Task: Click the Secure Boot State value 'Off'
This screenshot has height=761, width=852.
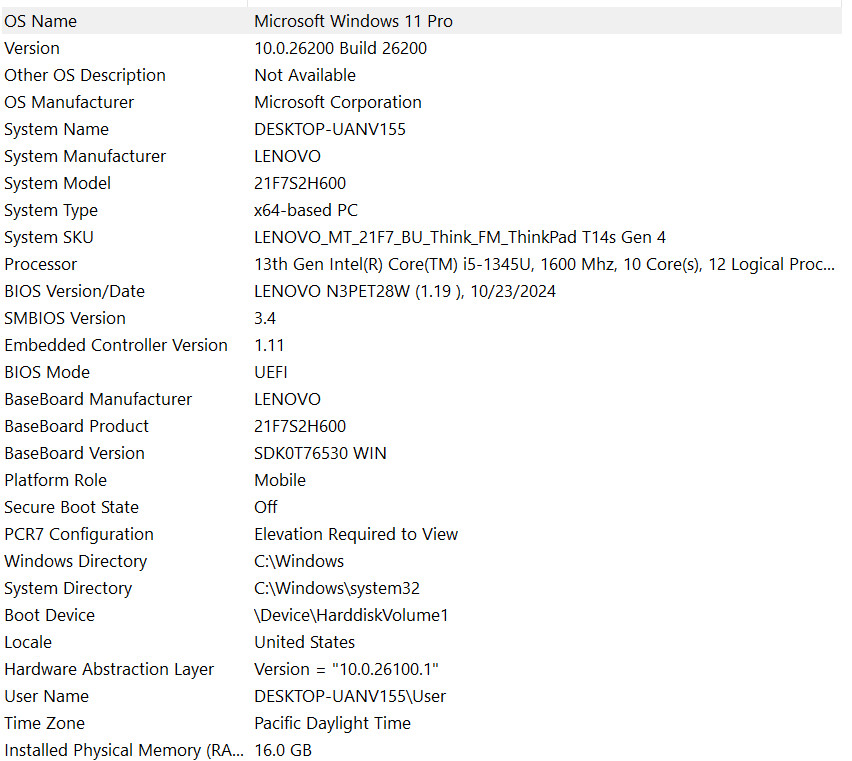Action: (266, 507)
